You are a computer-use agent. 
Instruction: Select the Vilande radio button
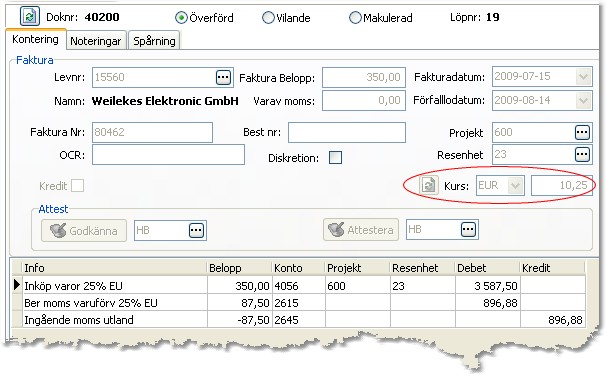(268, 18)
